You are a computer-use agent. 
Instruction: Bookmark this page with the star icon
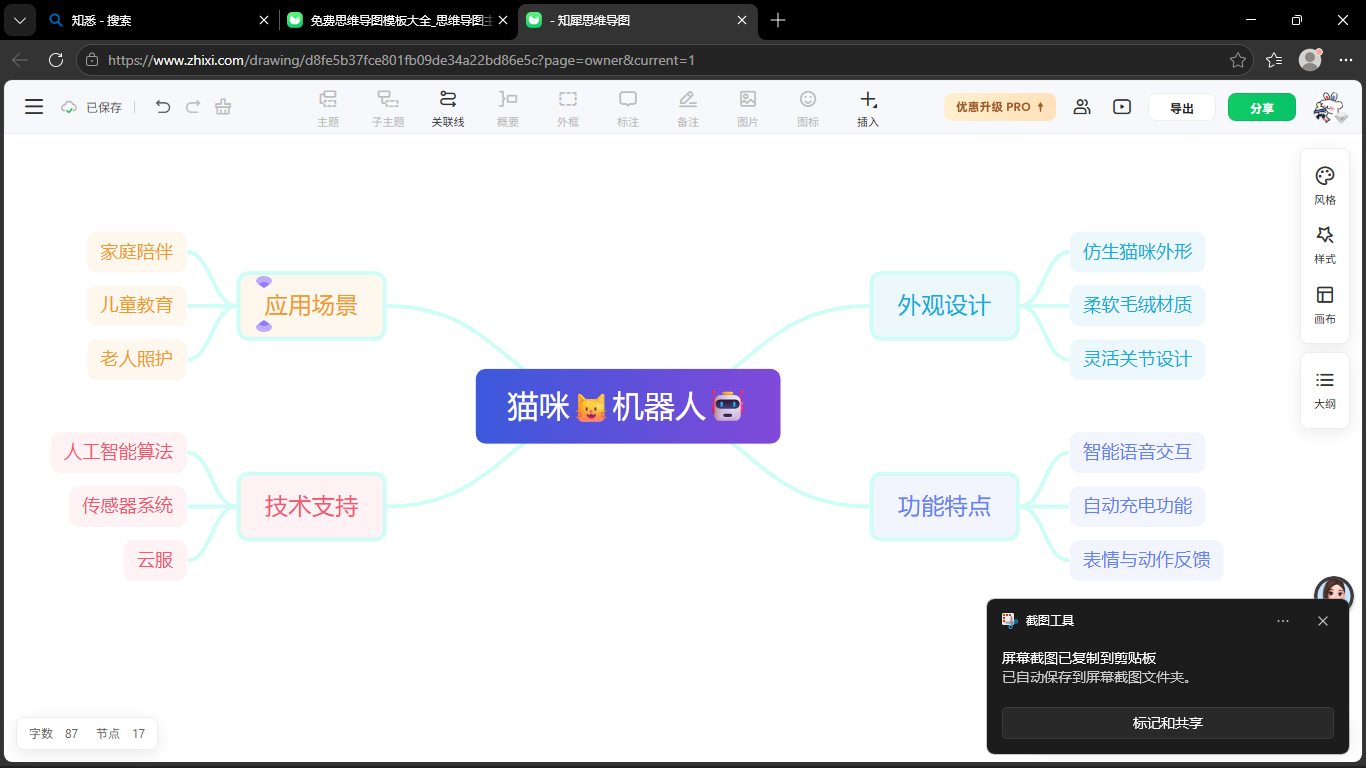[1237, 60]
